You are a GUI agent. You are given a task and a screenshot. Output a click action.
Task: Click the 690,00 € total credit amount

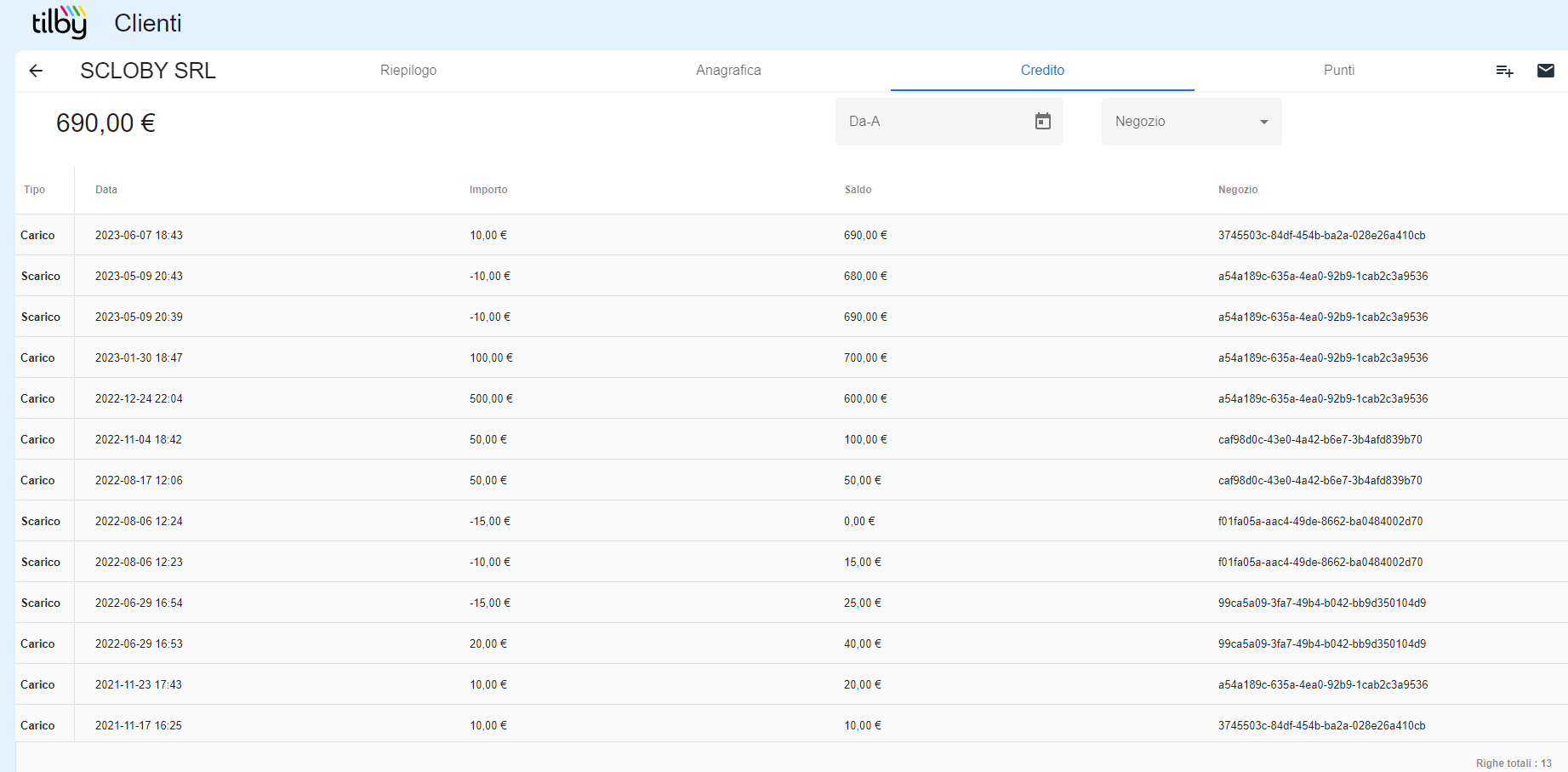[x=105, y=123]
